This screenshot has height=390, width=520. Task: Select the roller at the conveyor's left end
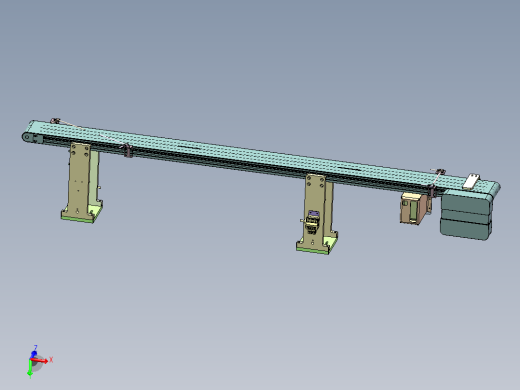[x=27, y=137]
